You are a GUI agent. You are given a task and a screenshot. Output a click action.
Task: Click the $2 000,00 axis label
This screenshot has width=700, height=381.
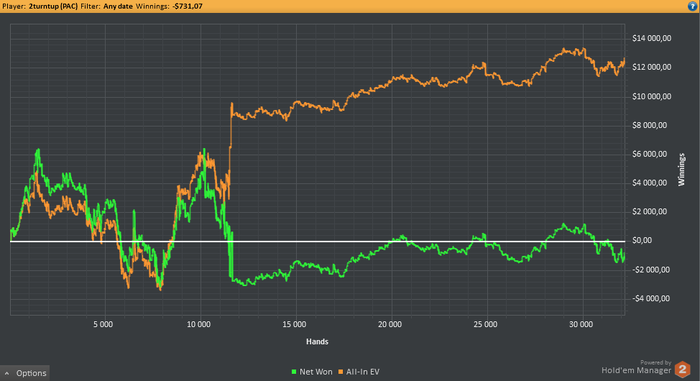click(x=650, y=212)
